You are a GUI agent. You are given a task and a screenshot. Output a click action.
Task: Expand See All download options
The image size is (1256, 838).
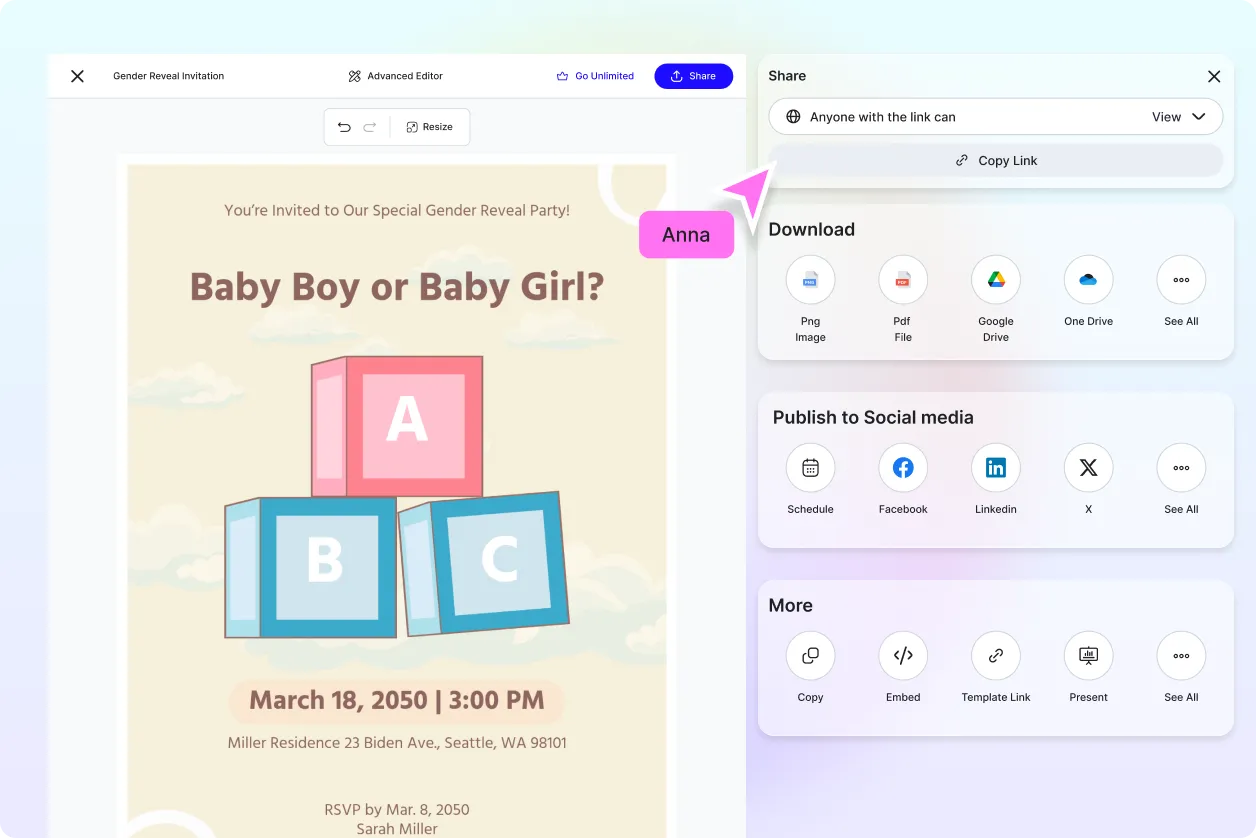click(x=1181, y=280)
